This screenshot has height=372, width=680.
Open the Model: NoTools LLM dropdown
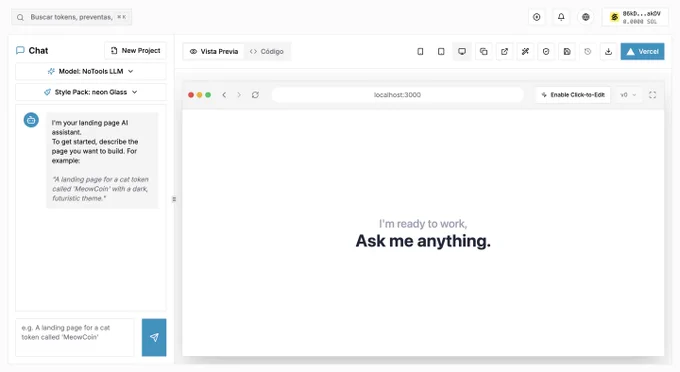point(91,71)
